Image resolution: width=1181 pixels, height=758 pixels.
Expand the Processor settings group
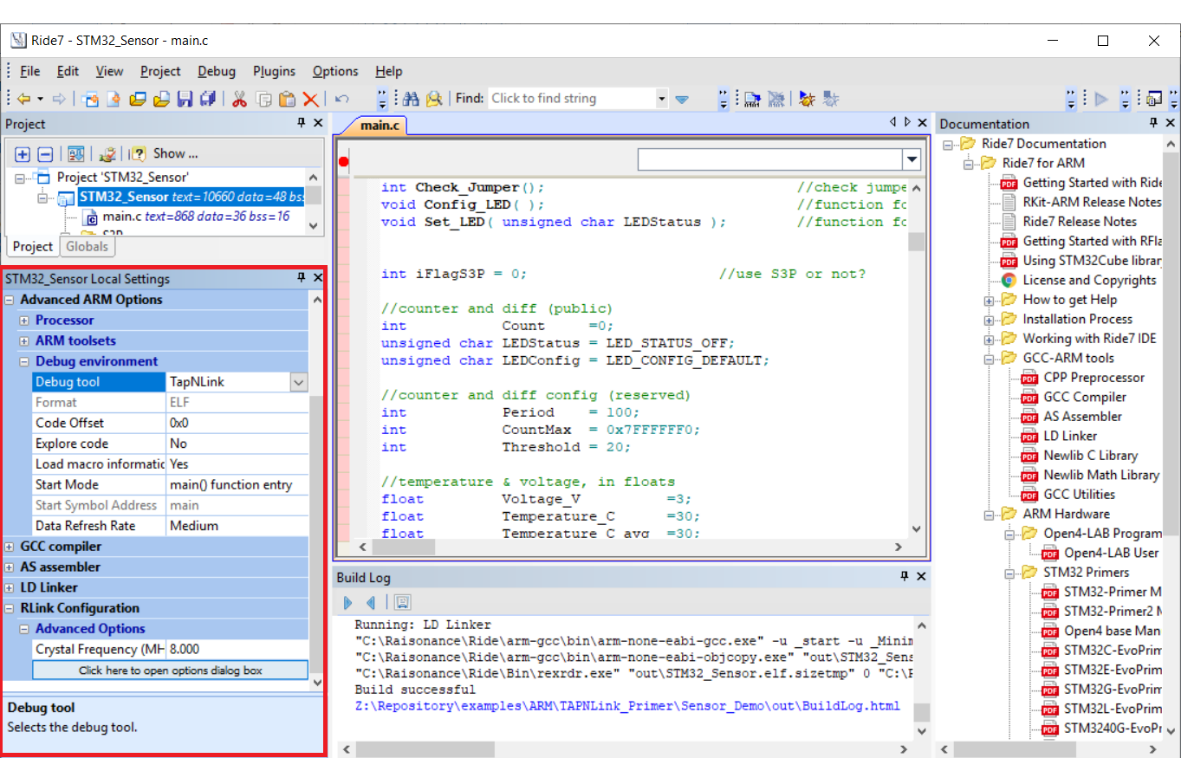24,320
